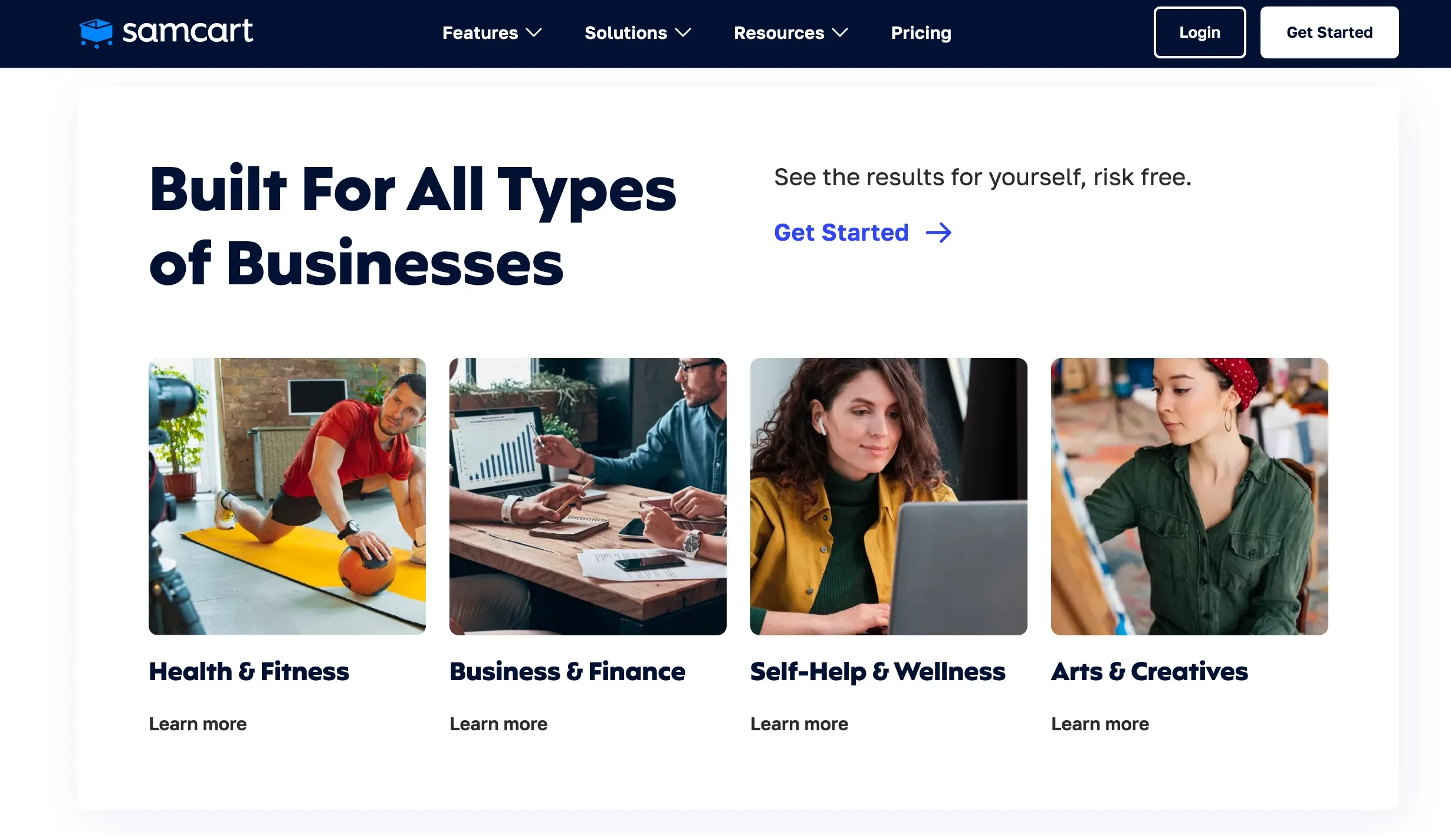The height and width of the screenshot is (840, 1451).
Task: Click Learn more under Self-Help & Wellness
Action: click(799, 724)
